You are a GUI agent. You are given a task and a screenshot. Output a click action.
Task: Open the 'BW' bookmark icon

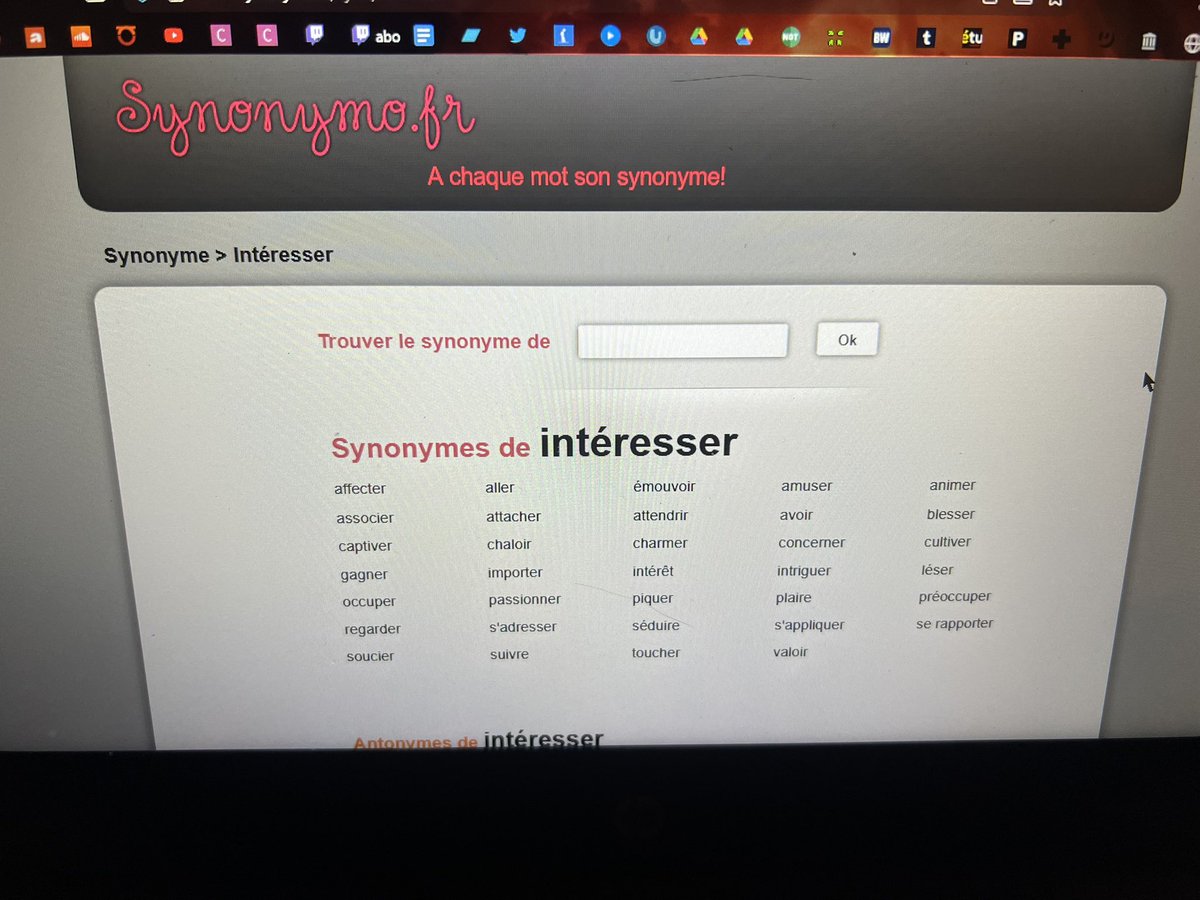(881, 39)
